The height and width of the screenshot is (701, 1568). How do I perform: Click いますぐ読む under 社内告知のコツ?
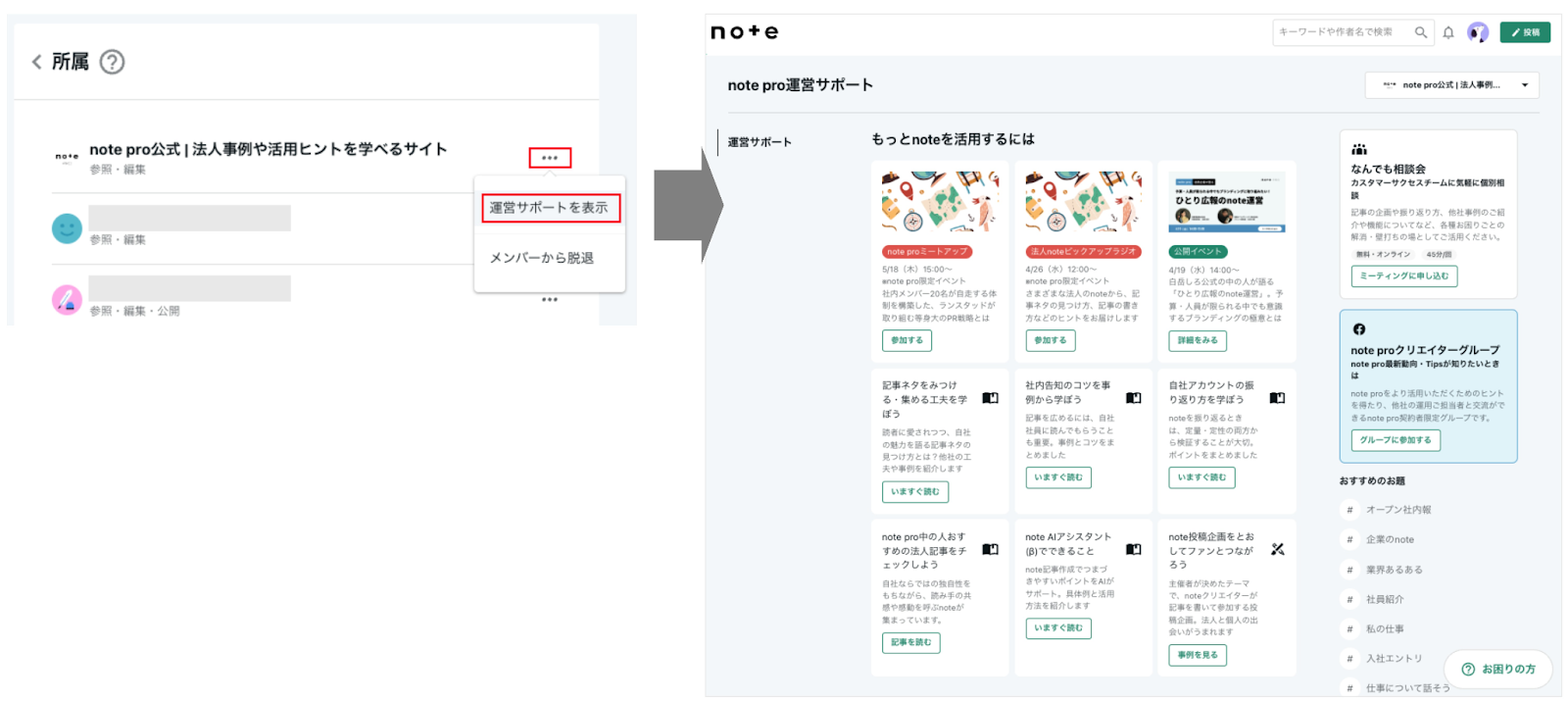pos(1058,477)
